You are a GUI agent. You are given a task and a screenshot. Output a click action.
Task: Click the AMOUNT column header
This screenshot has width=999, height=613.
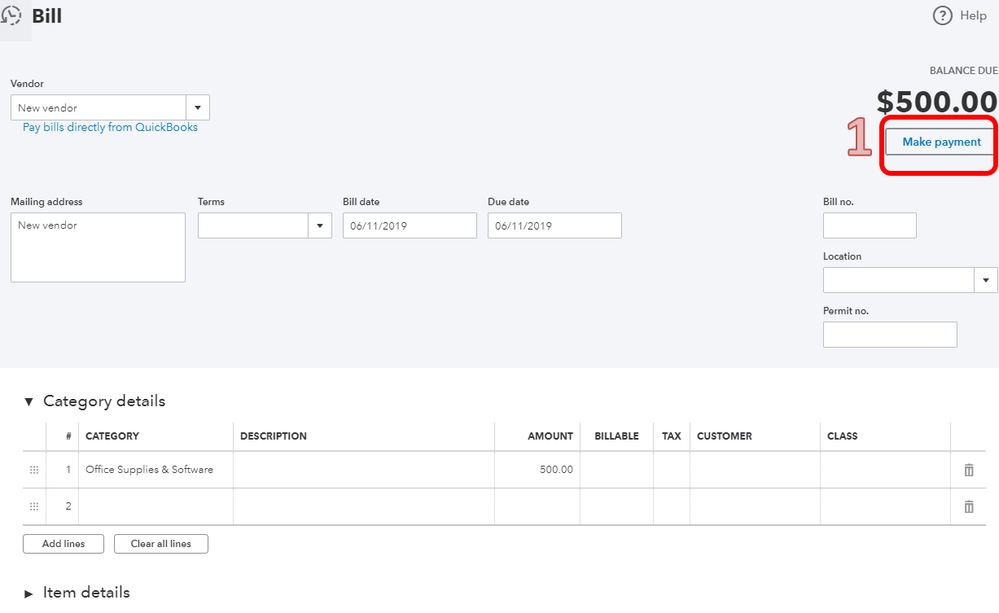click(550, 436)
